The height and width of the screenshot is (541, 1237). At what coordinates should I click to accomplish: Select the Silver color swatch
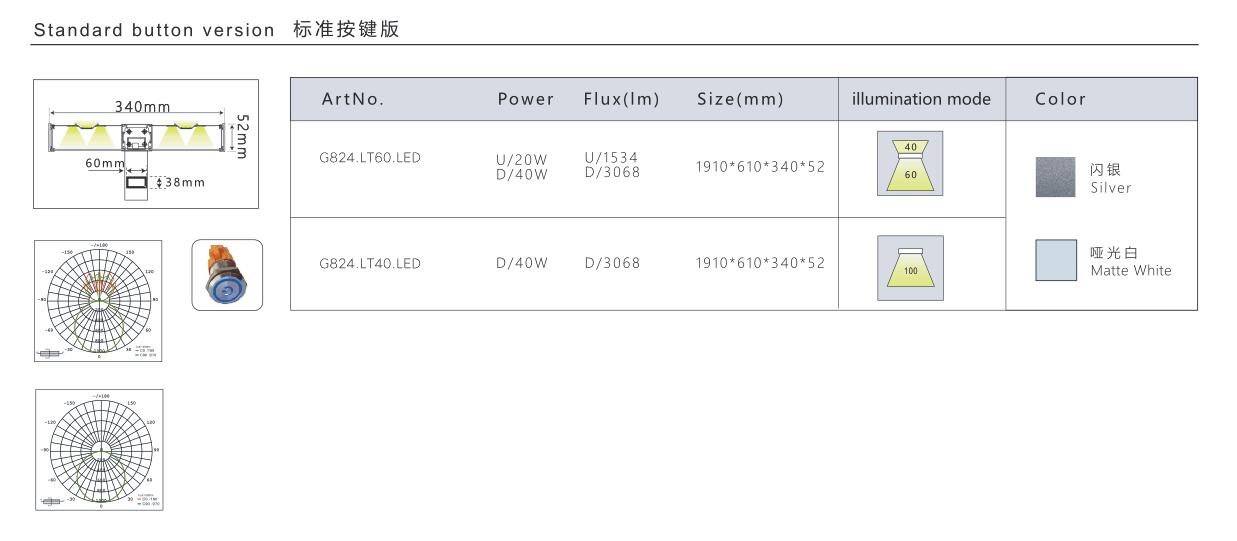[x=1054, y=178]
